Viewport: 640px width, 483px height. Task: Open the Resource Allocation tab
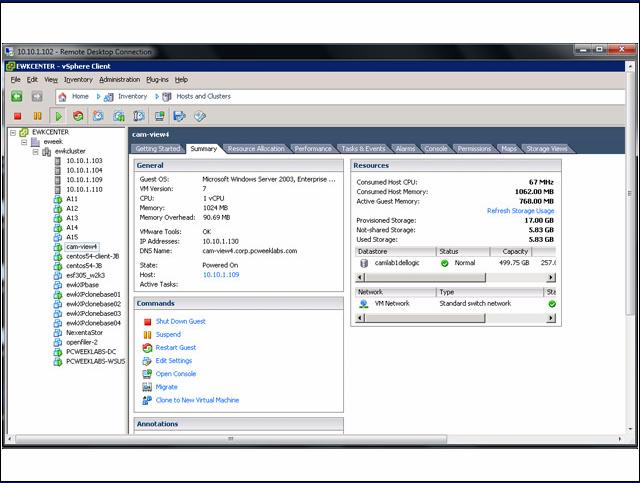pos(256,148)
